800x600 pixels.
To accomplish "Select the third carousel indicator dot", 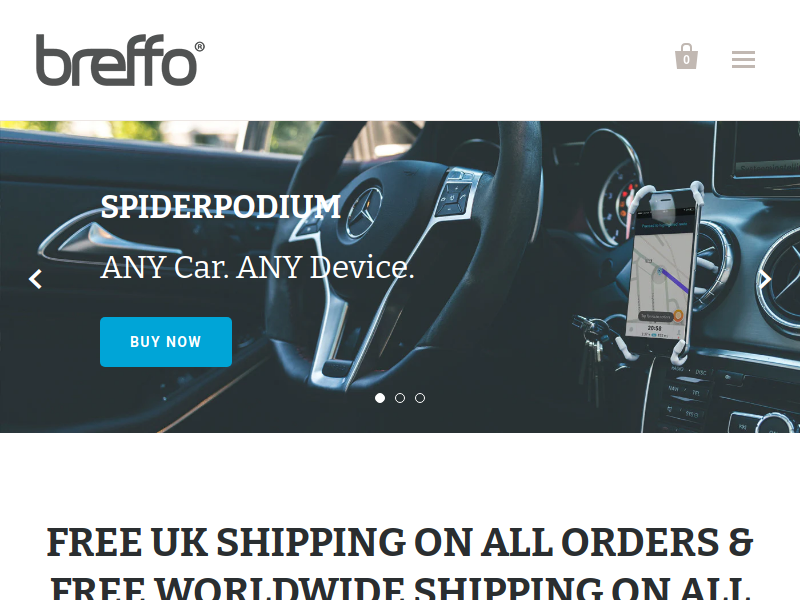I will 420,398.
